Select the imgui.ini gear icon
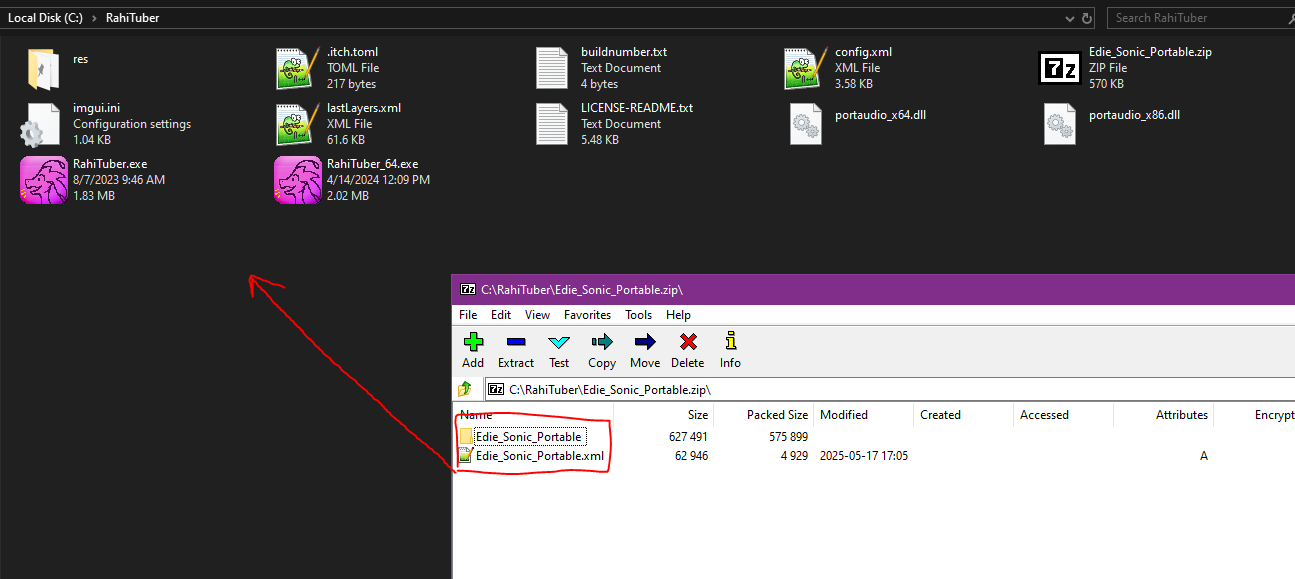1295x579 pixels. 42,124
